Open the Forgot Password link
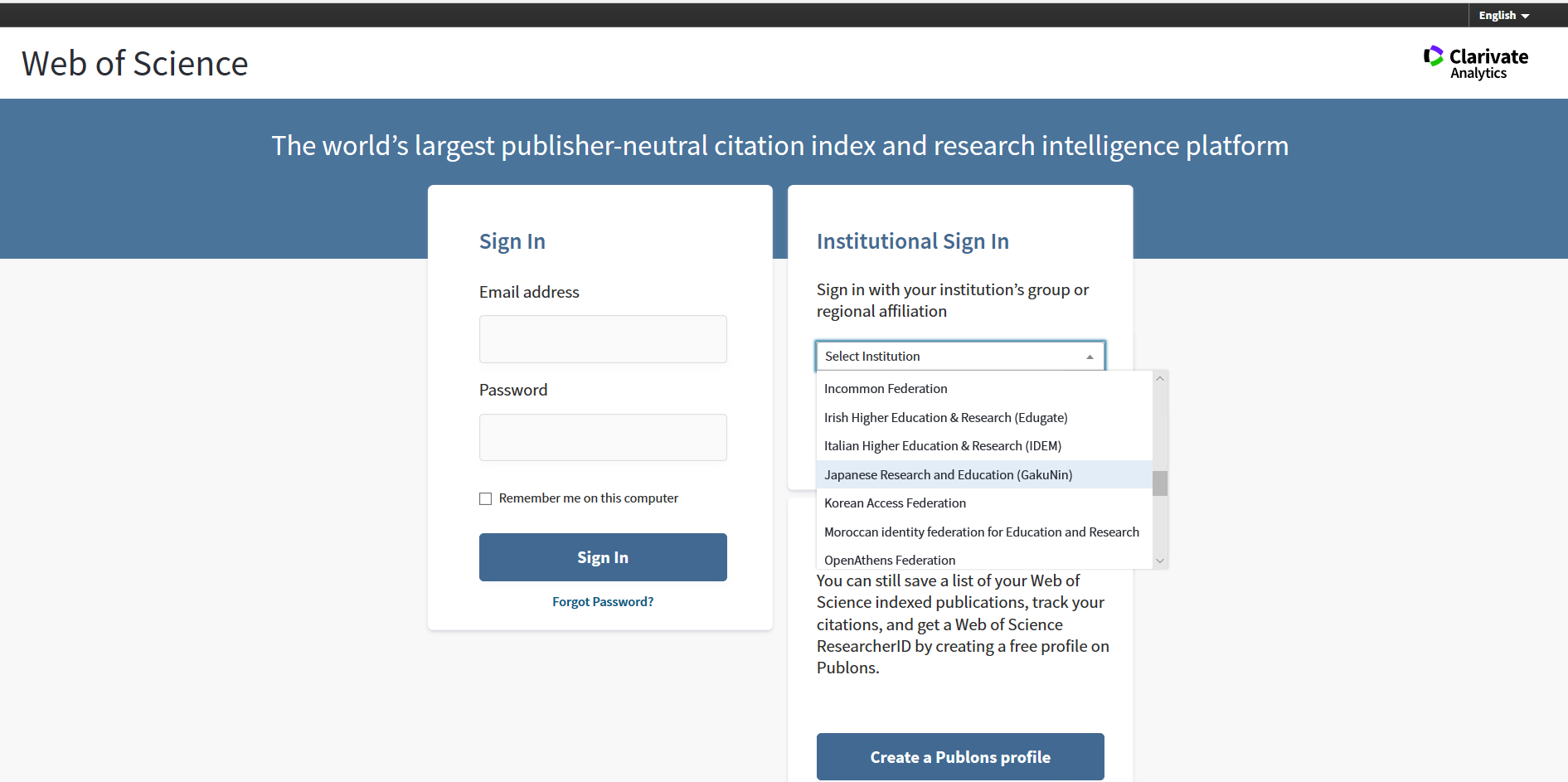Image resolution: width=1568 pixels, height=782 pixels. pyautogui.click(x=603, y=602)
